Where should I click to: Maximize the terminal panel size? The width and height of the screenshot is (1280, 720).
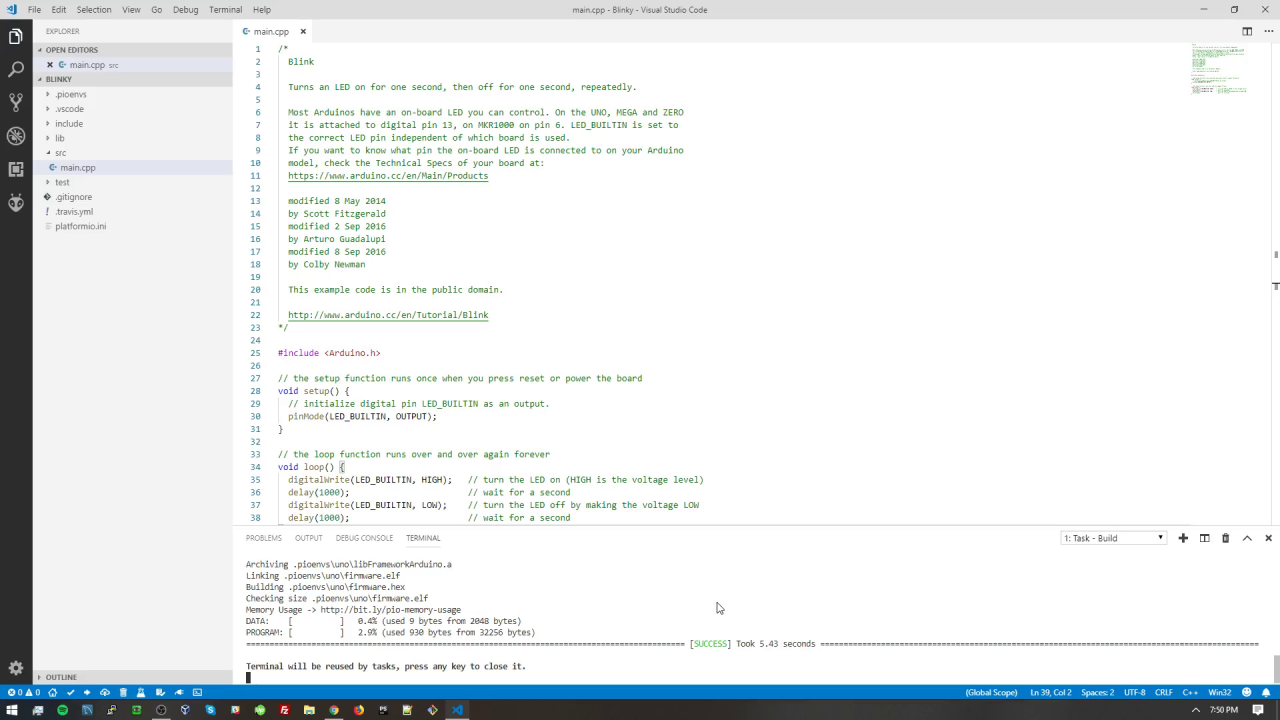[1247, 538]
